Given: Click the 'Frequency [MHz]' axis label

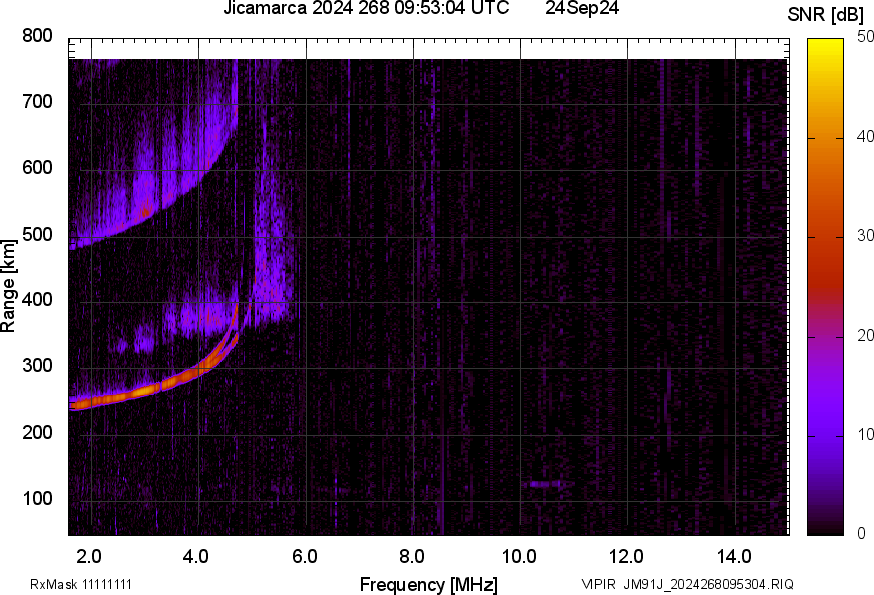Looking at the screenshot, I should tap(429, 584).
